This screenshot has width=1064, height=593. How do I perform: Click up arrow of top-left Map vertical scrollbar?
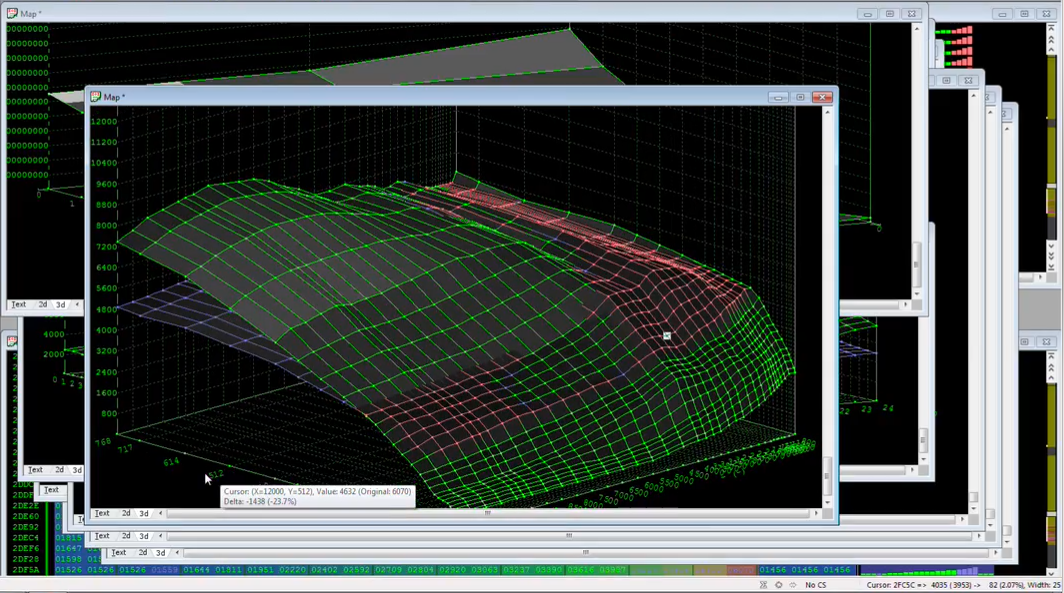[x=917, y=28]
